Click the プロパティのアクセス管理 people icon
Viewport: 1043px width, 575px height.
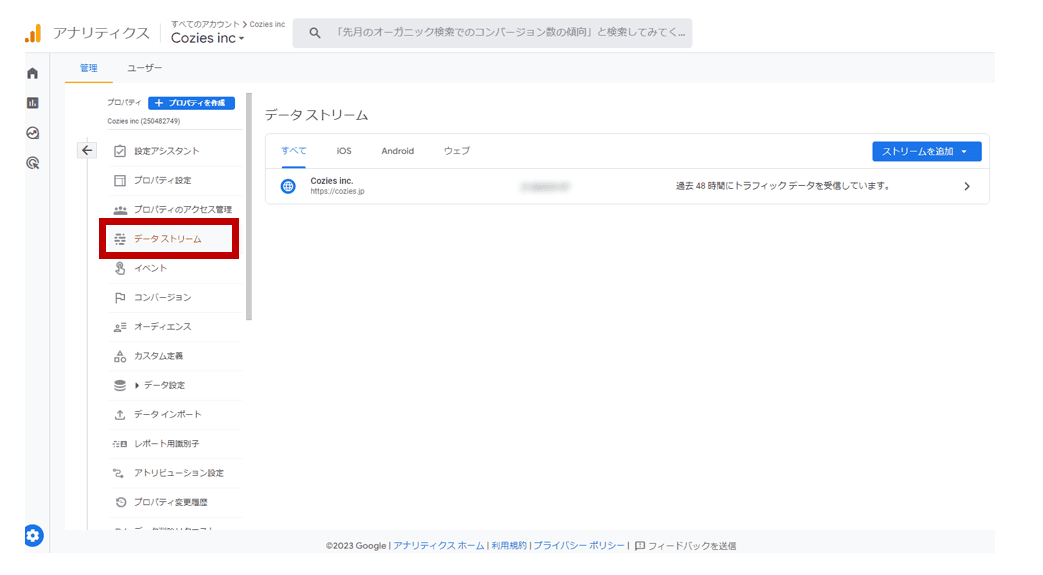point(120,210)
